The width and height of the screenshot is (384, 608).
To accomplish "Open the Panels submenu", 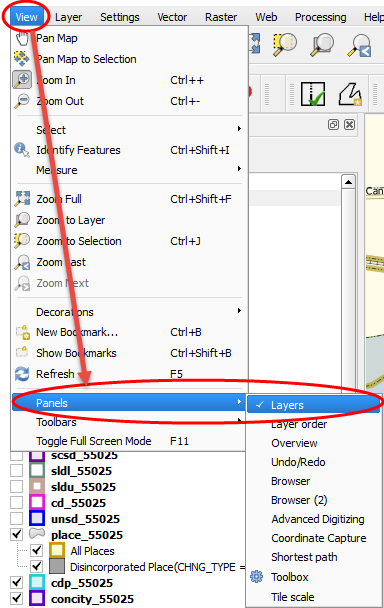I will (128, 403).
